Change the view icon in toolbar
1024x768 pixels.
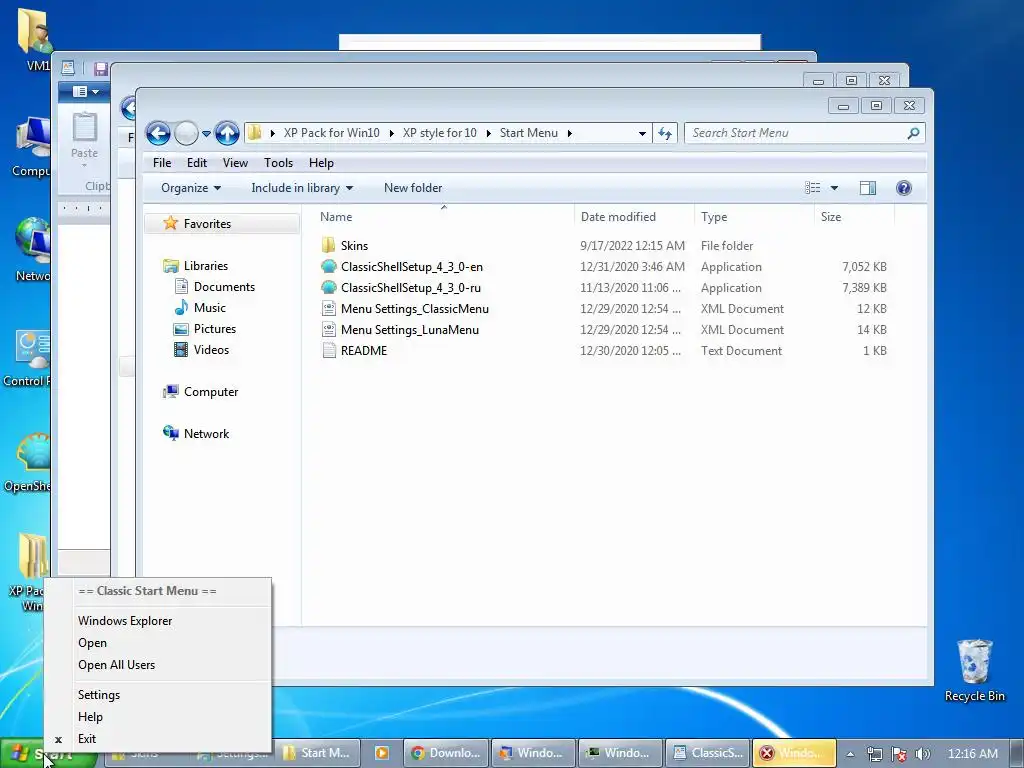pyautogui.click(x=812, y=188)
